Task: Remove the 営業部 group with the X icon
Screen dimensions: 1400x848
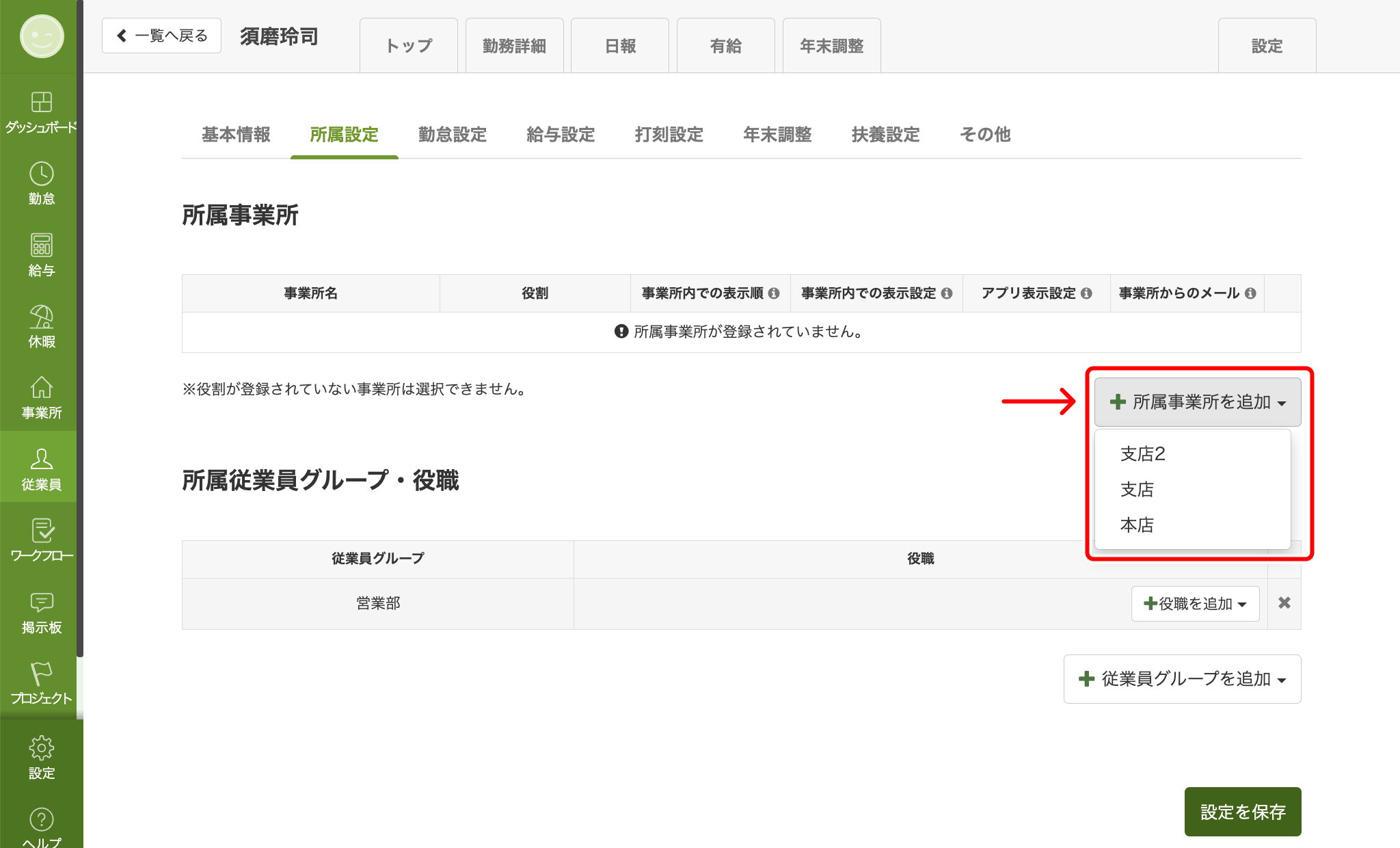Action: (1284, 603)
